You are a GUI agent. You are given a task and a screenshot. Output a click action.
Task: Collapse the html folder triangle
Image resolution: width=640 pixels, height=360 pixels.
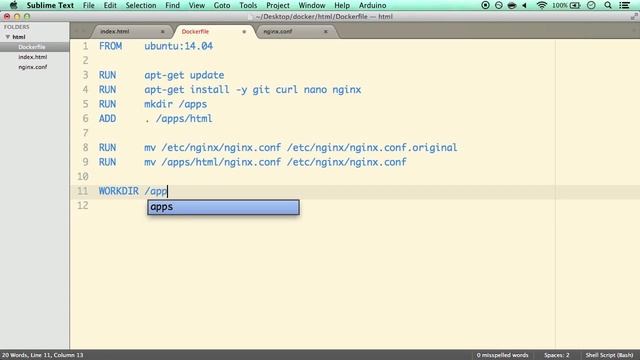click(7, 37)
